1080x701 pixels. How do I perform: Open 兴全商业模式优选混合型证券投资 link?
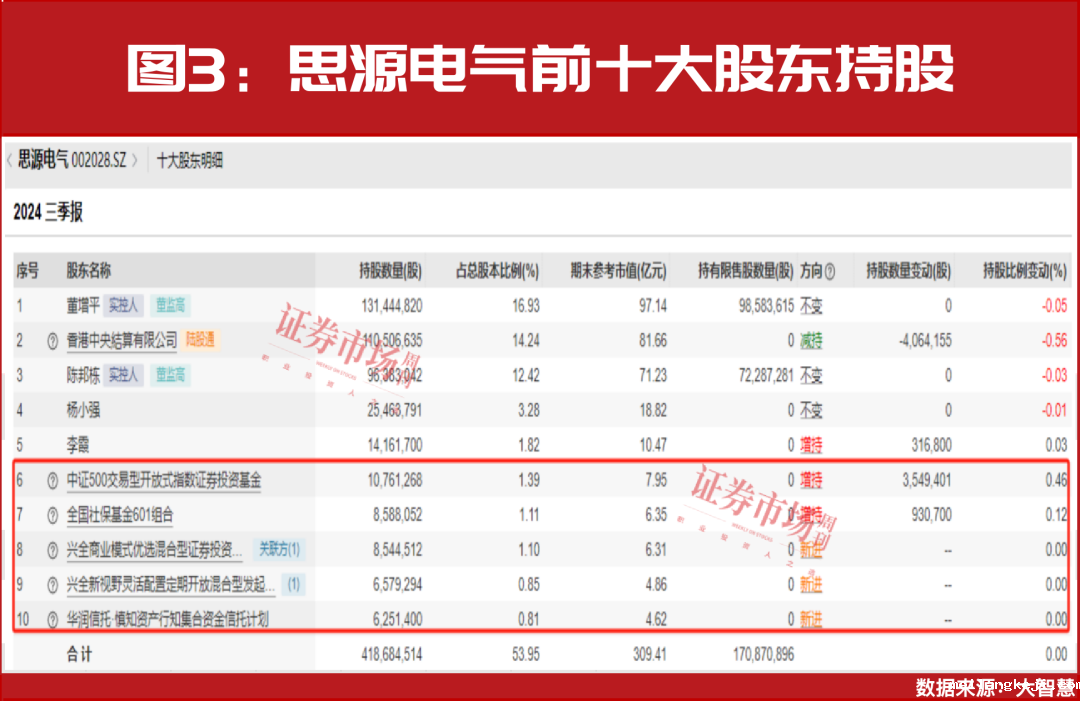(x=154, y=550)
